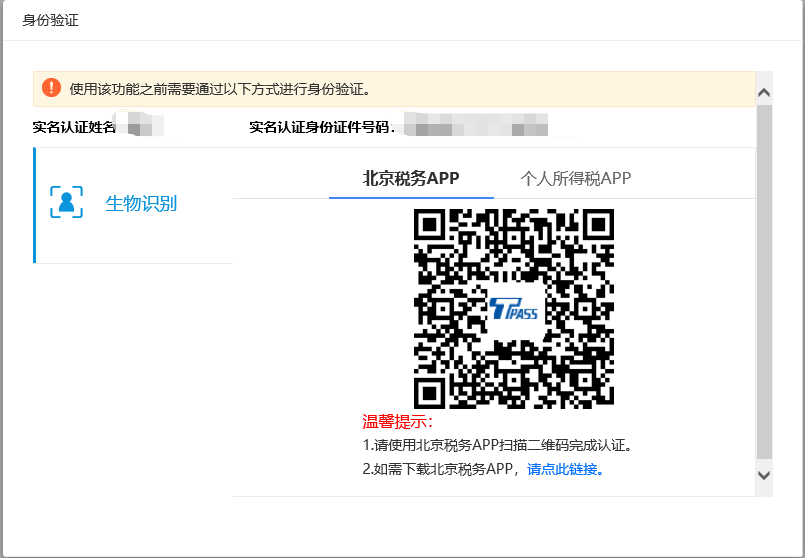Click the biometric face recognition icon

point(66,202)
